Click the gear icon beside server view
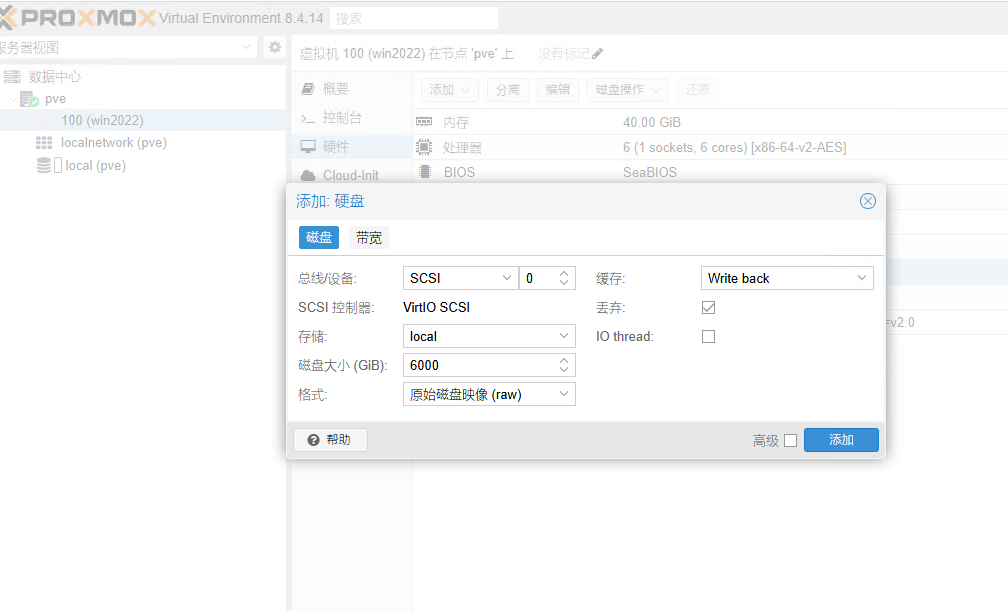The image size is (1008, 611). tap(275, 47)
